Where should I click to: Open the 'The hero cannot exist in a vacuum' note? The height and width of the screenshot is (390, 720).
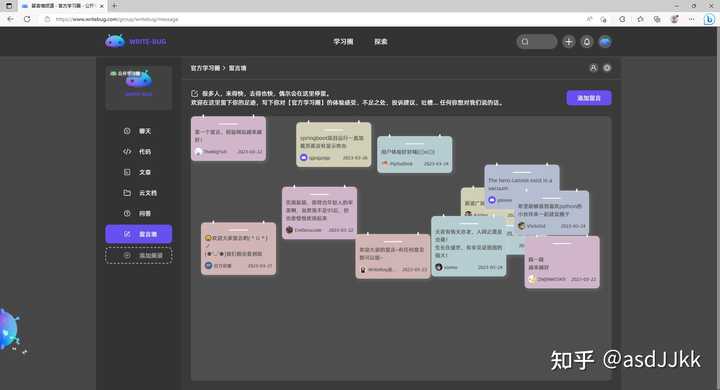coord(522,178)
